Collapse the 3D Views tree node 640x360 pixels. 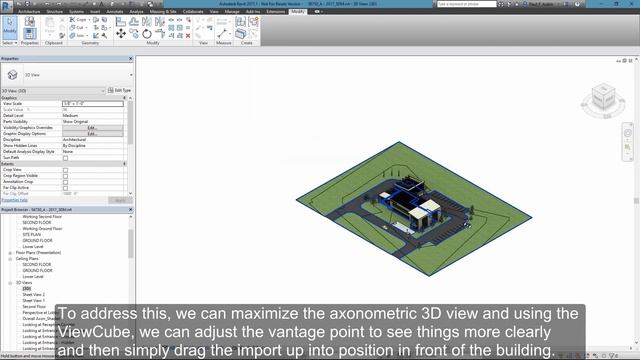point(10,283)
